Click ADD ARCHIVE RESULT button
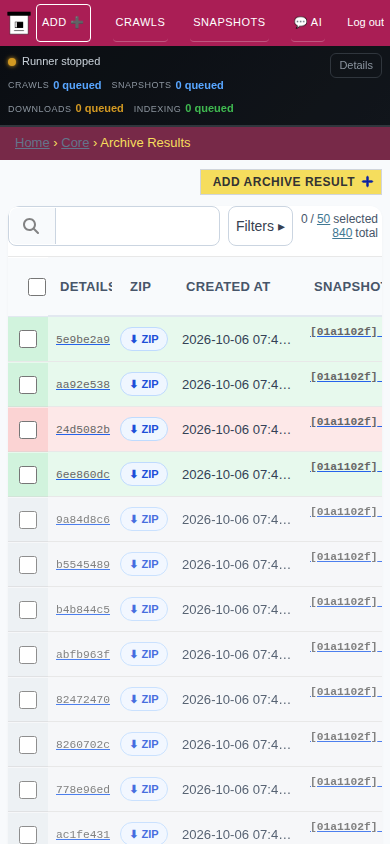The width and height of the screenshot is (390, 844). [291, 182]
